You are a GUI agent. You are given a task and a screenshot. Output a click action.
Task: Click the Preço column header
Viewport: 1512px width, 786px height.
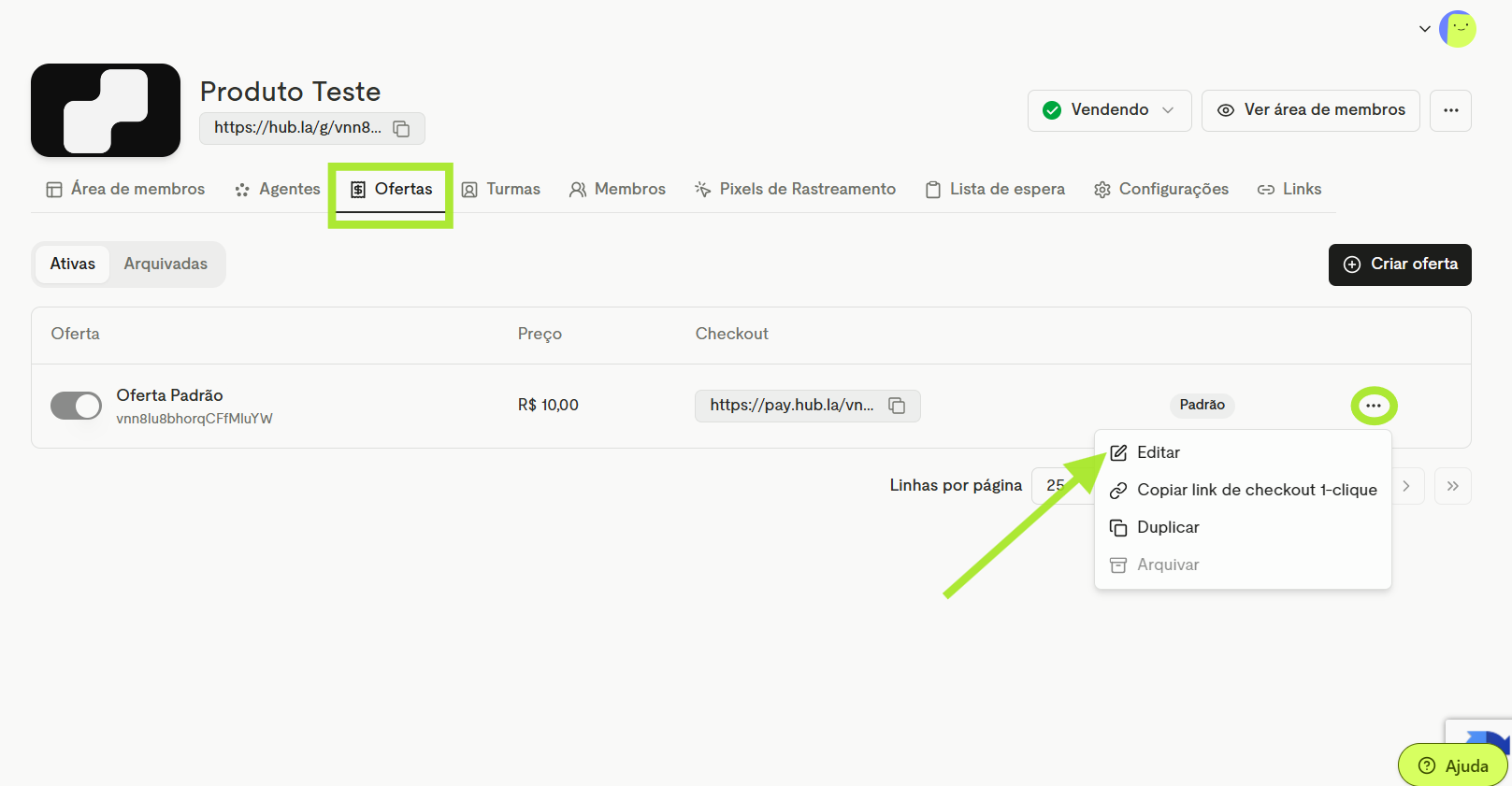tap(540, 334)
